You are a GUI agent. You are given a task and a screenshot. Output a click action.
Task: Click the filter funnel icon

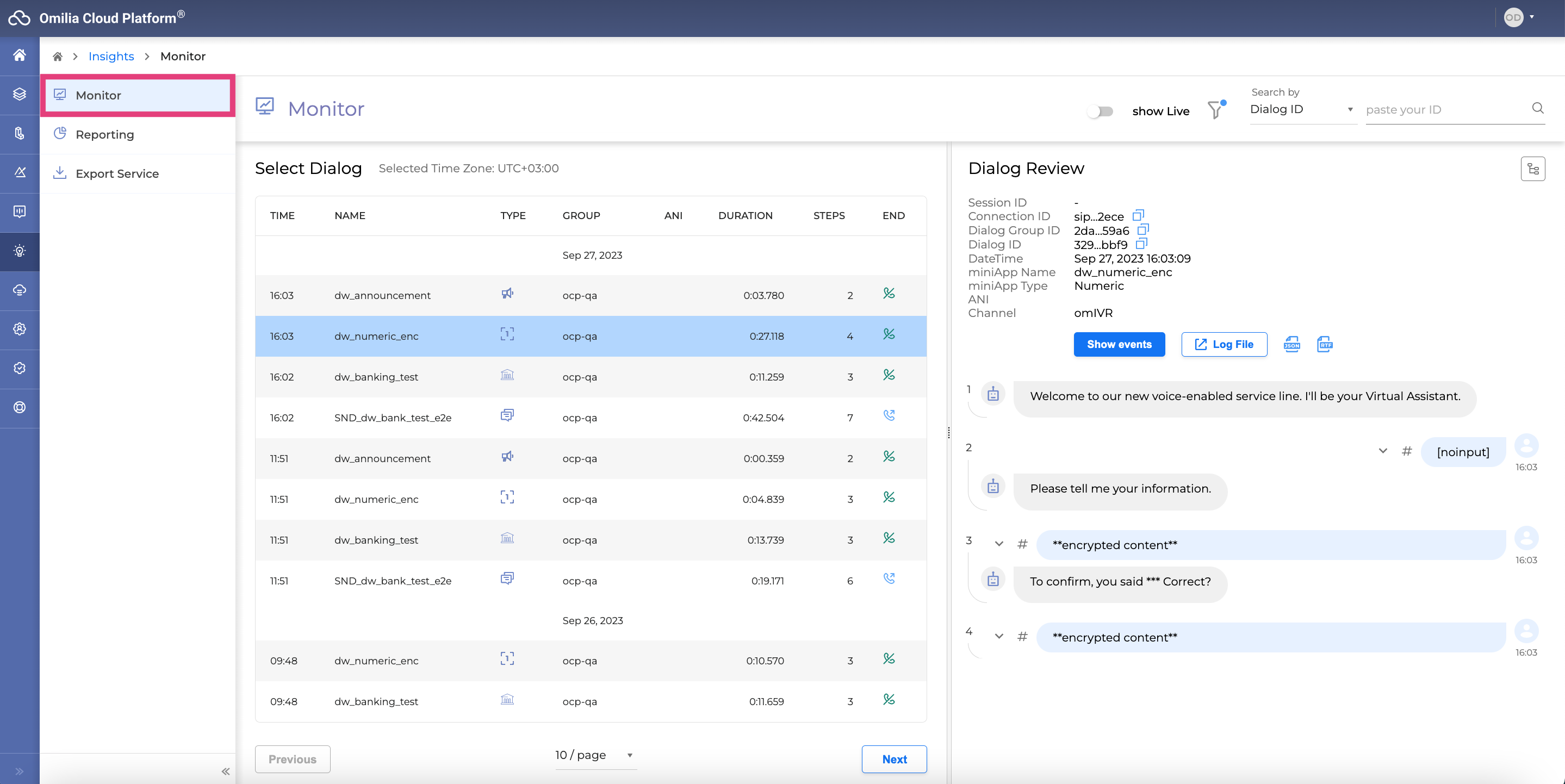pos(1215,110)
